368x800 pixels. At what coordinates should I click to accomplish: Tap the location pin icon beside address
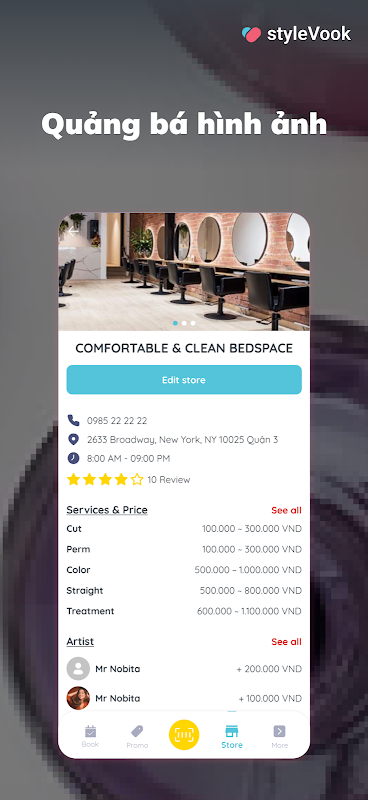click(73, 439)
